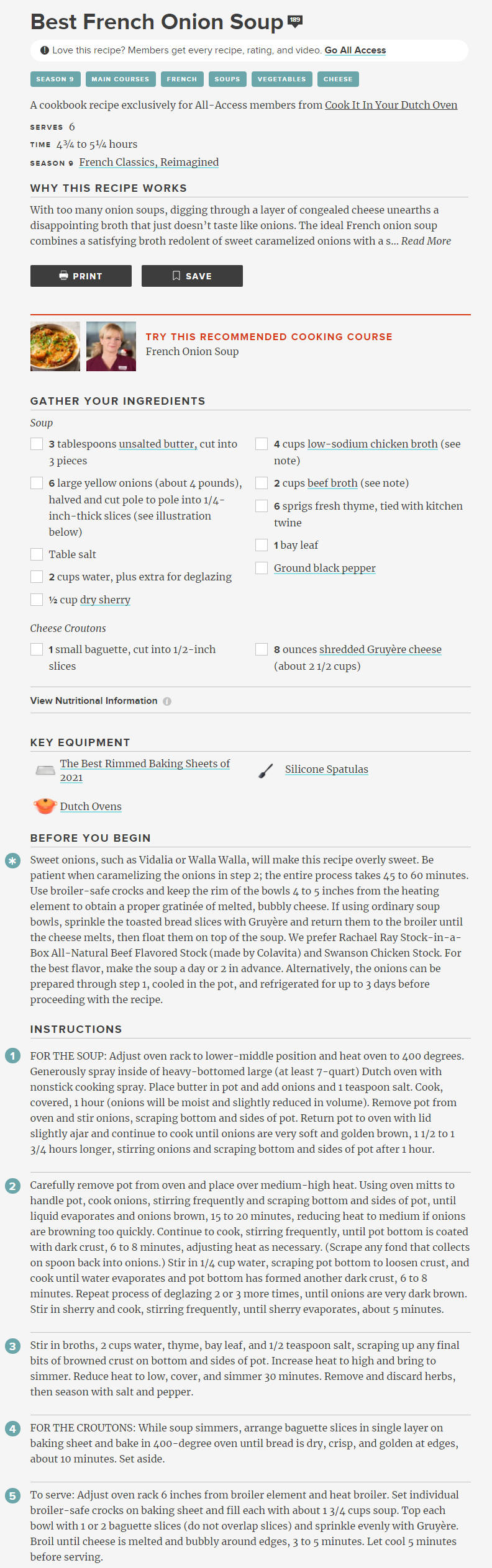Expand description with Read More

click(x=426, y=241)
